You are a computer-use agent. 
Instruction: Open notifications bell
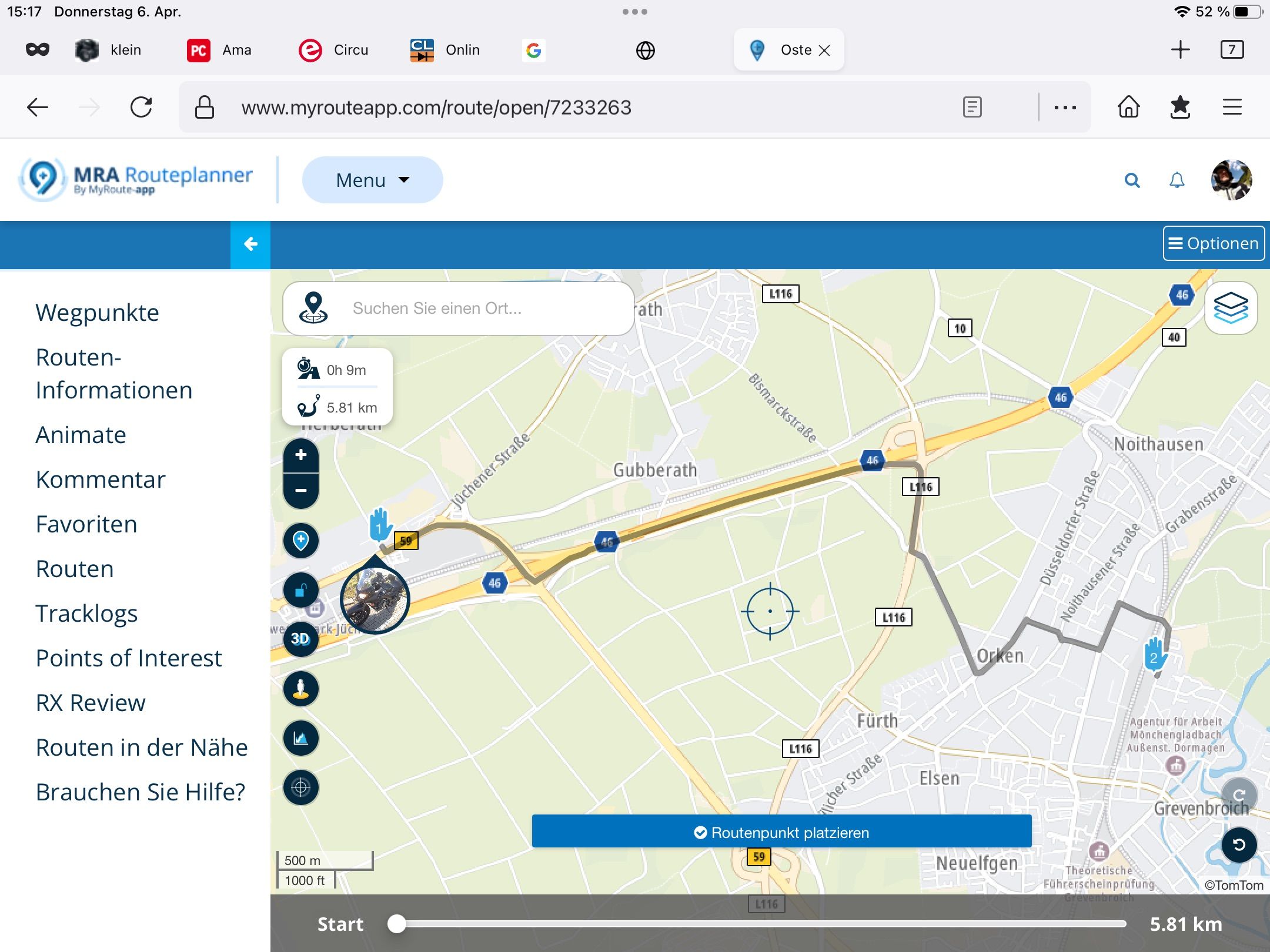pyautogui.click(x=1177, y=180)
